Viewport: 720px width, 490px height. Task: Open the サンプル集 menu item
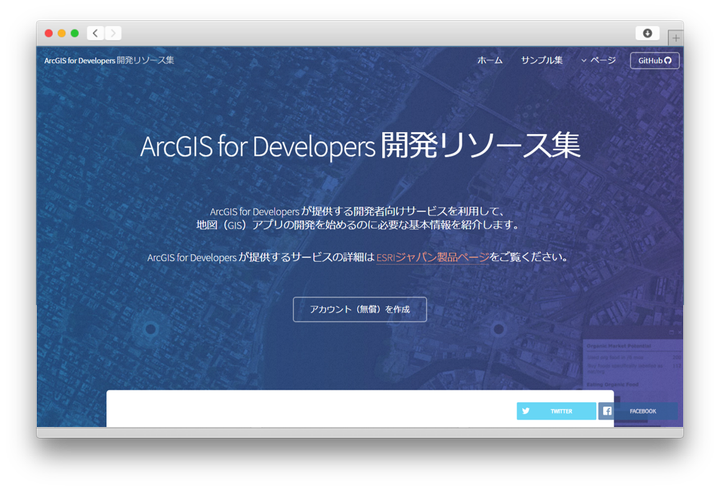[541, 60]
